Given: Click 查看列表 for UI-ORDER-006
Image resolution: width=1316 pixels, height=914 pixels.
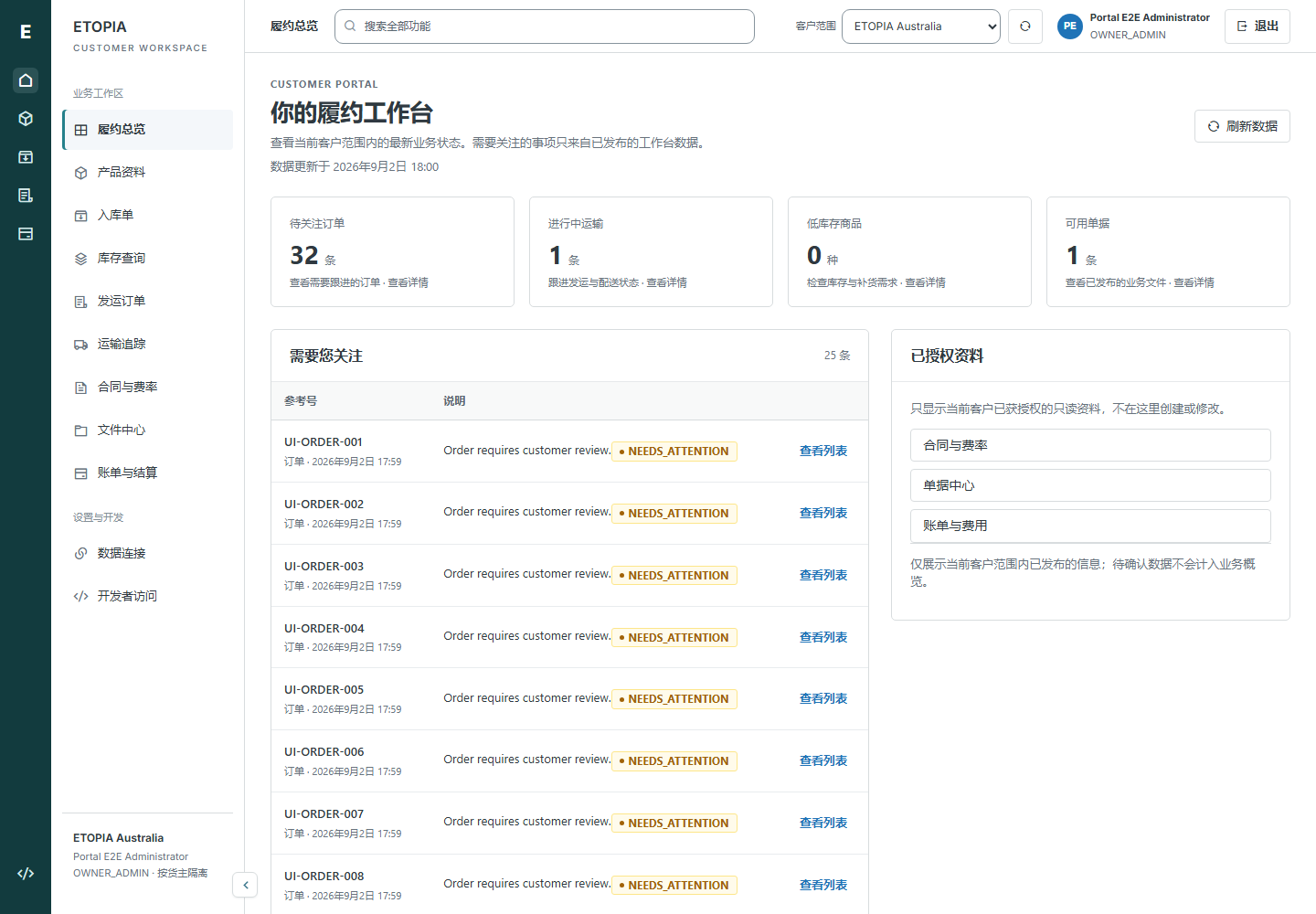Looking at the screenshot, I should coord(823,761).
